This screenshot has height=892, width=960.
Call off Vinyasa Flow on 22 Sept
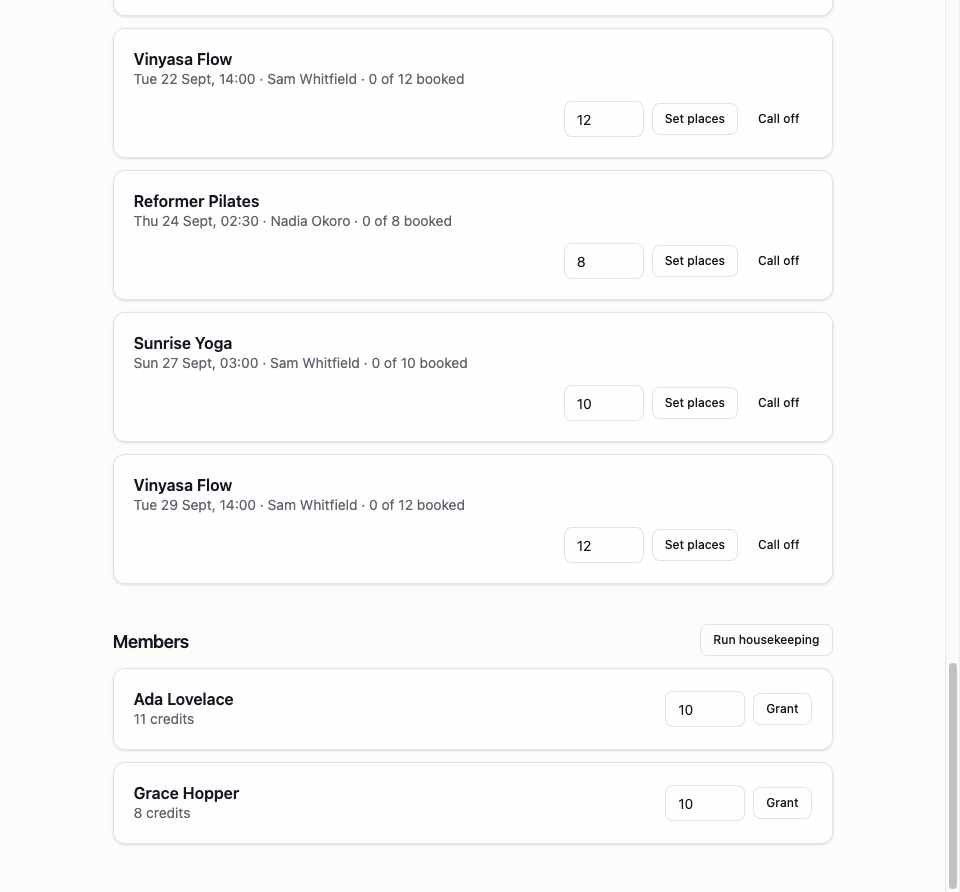(778, 119)
